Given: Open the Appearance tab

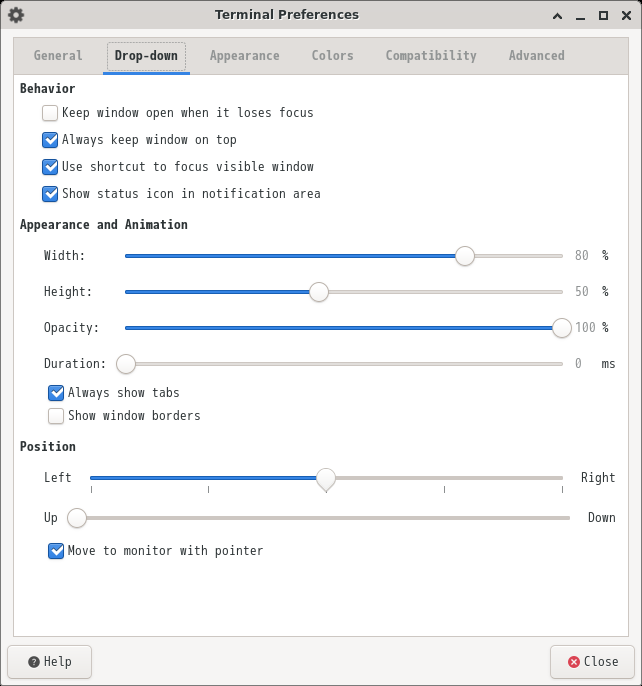Looking at the screenshot, I should pyautogui.click(x=245, y=56).
